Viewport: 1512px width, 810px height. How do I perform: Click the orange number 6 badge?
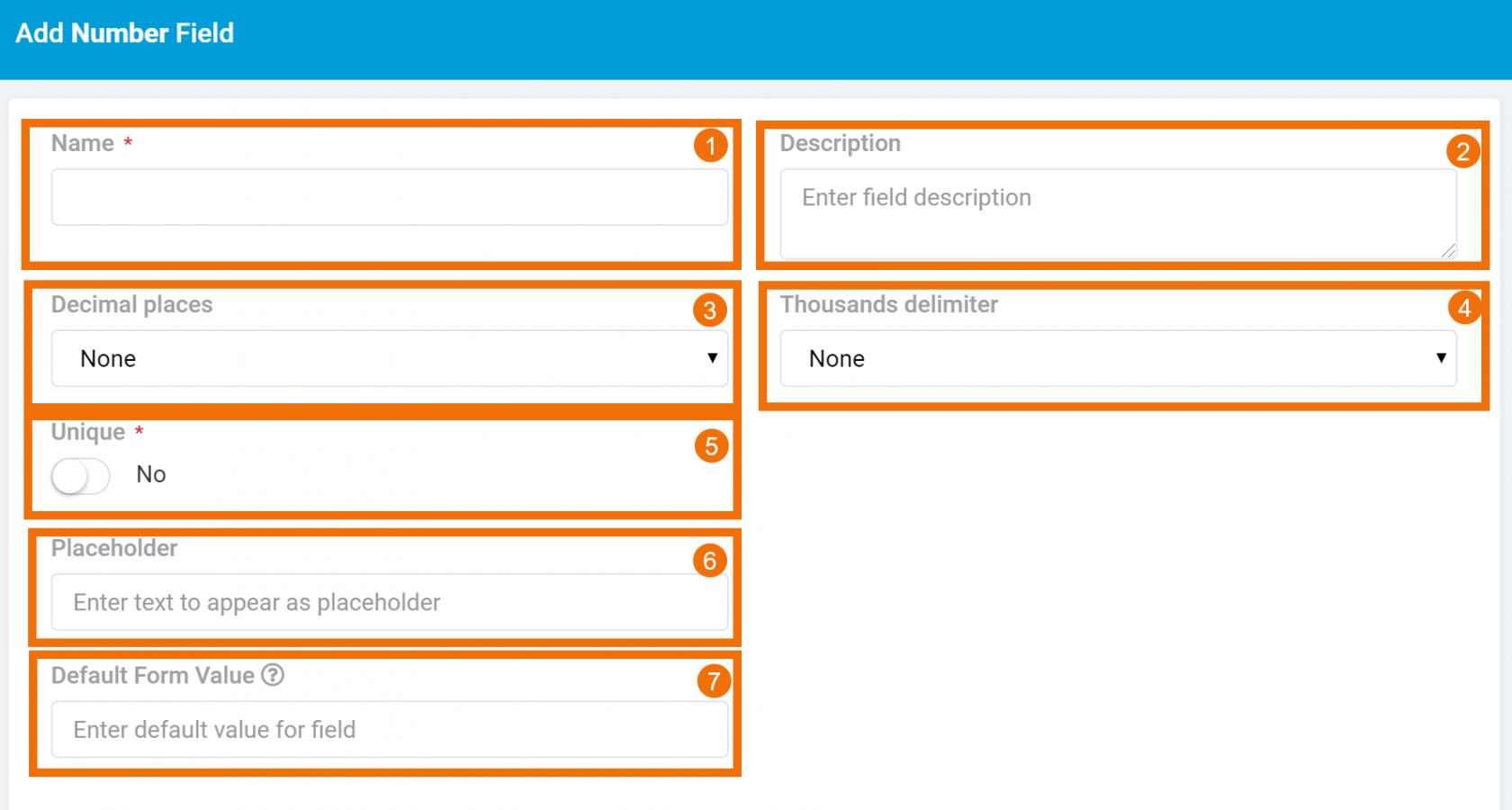pyautogui.click(x=710, y=562)
